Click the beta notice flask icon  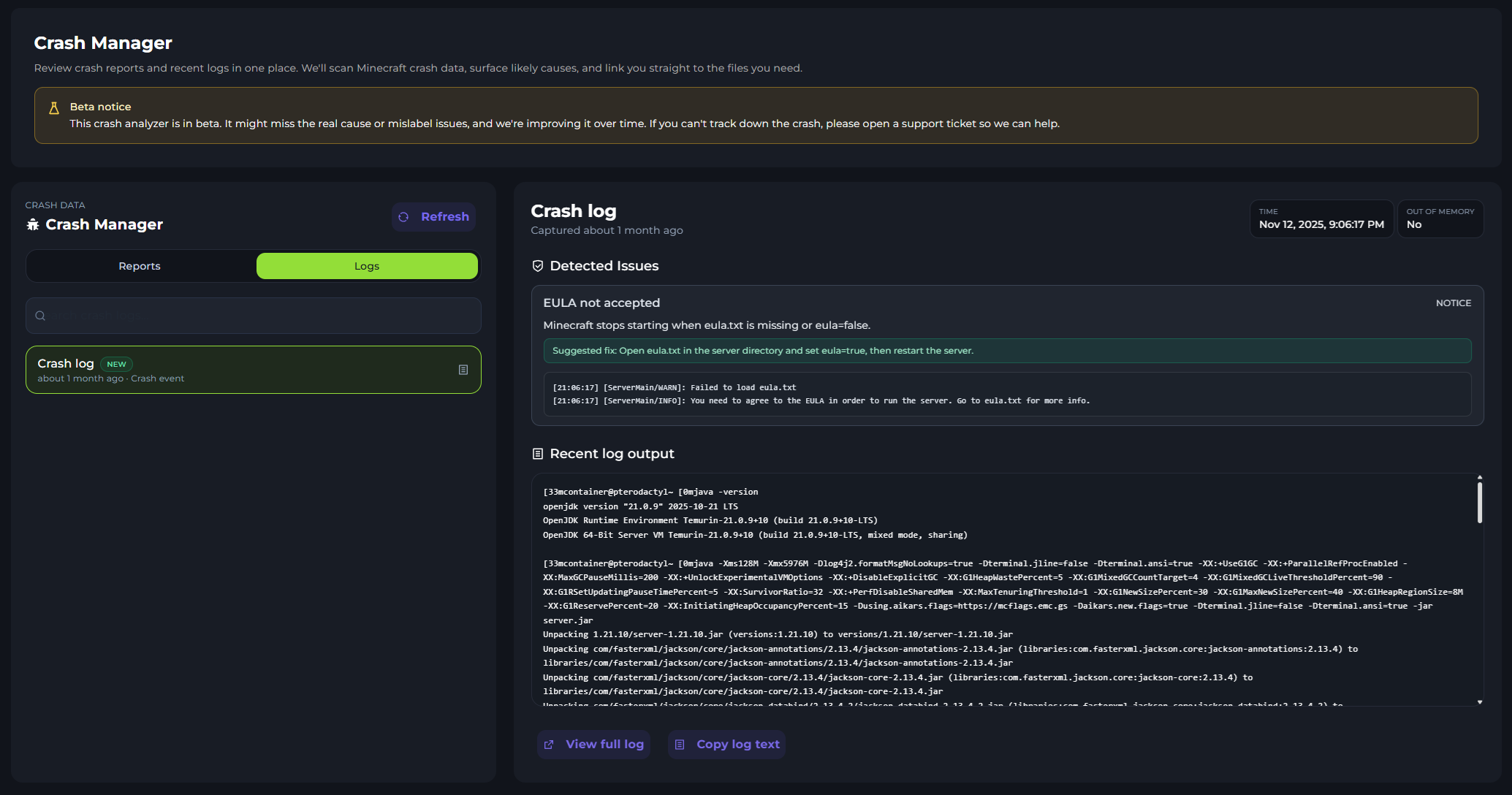54,108
